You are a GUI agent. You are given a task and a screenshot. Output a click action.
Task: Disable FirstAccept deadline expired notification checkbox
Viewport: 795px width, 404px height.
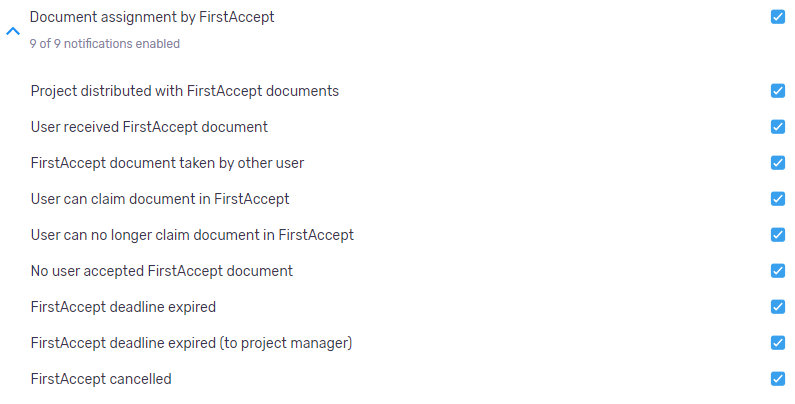pyautogui.click(x=778, y=307)
